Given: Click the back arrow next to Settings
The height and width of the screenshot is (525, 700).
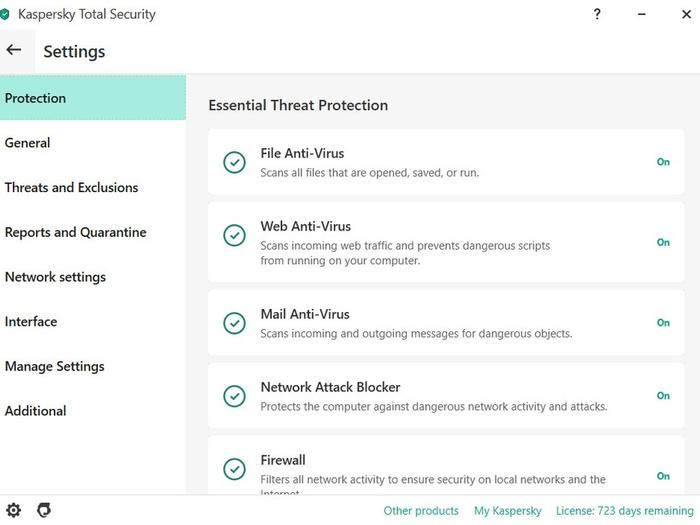Looking at the screenshot, I should [14, 50].
